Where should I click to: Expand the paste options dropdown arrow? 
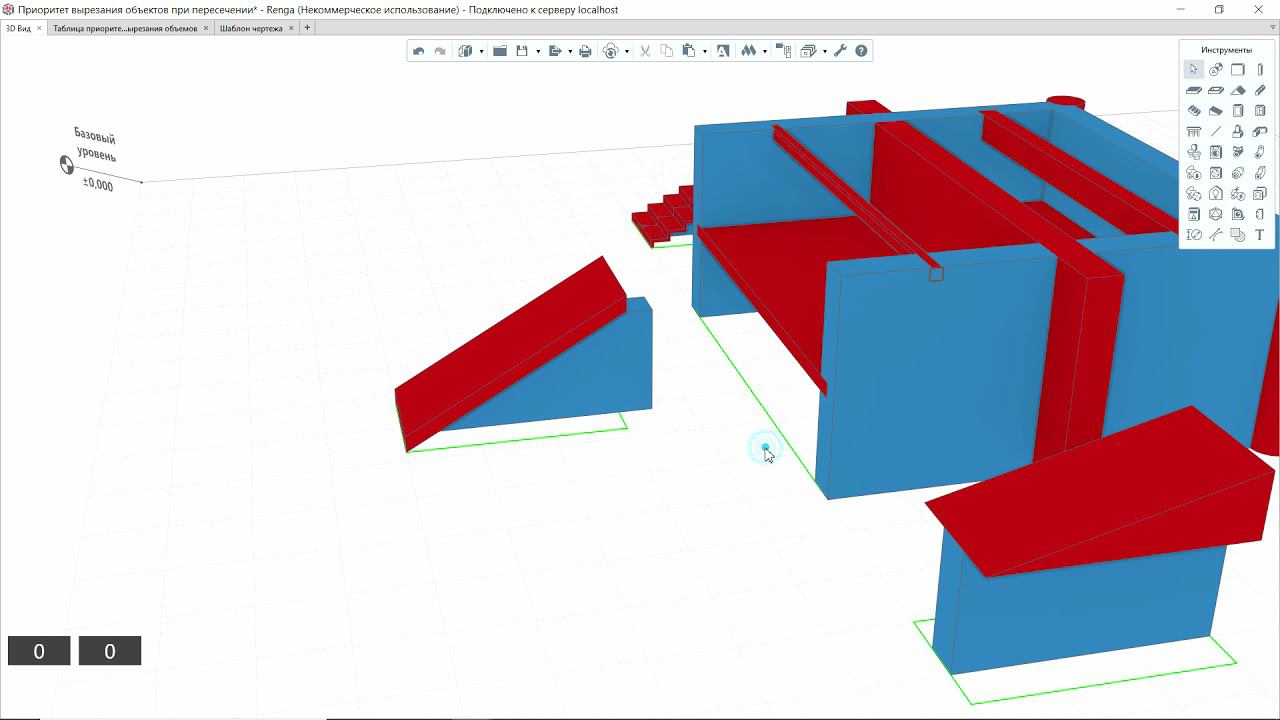[705, 51]
